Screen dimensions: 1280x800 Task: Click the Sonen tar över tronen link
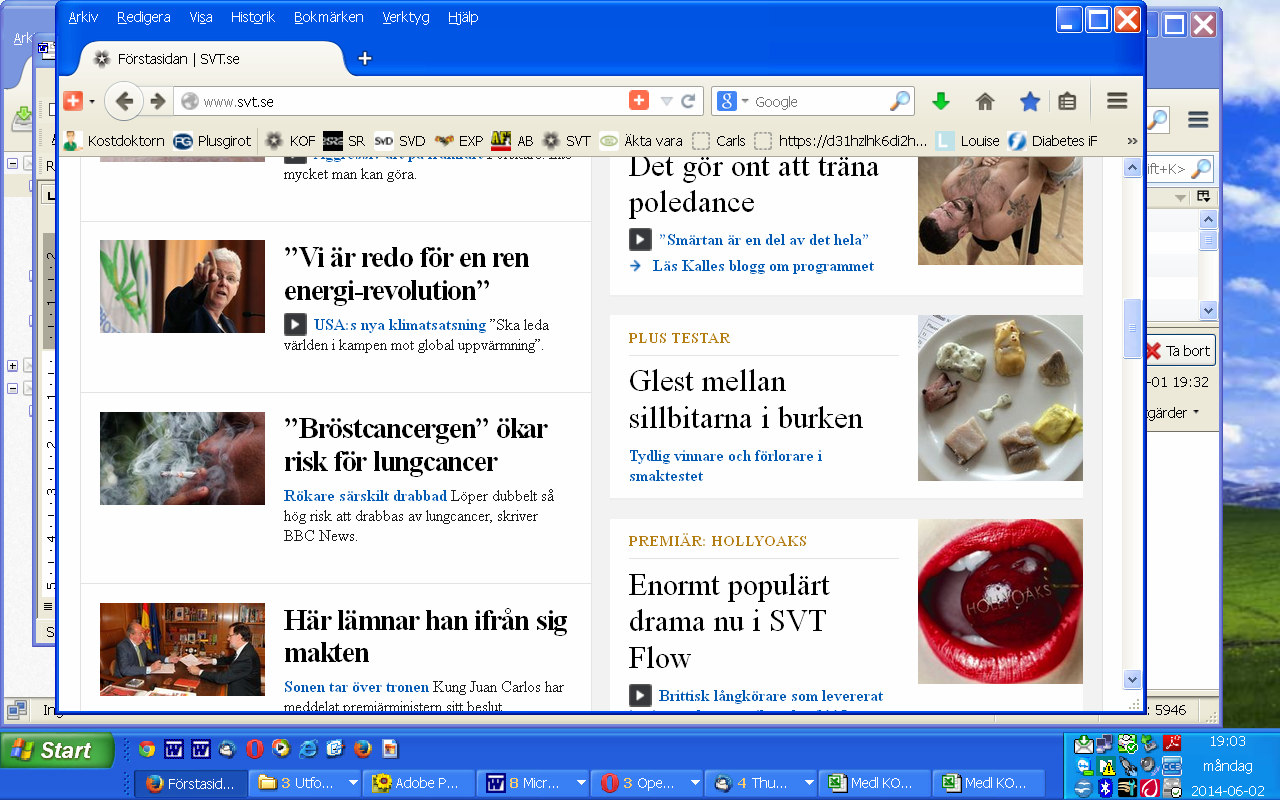tap(356, 687)
